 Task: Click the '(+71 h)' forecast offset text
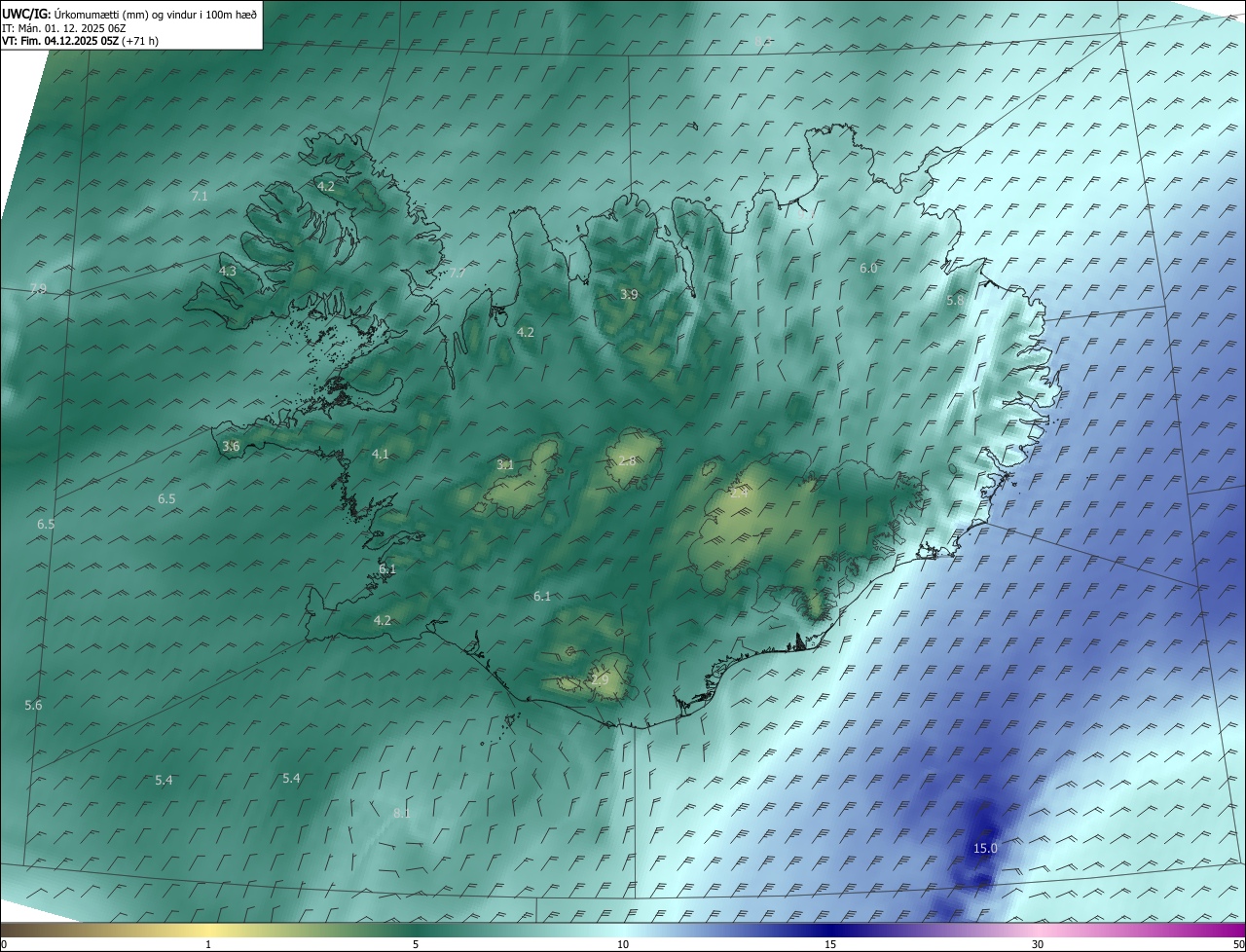point(141,41)
